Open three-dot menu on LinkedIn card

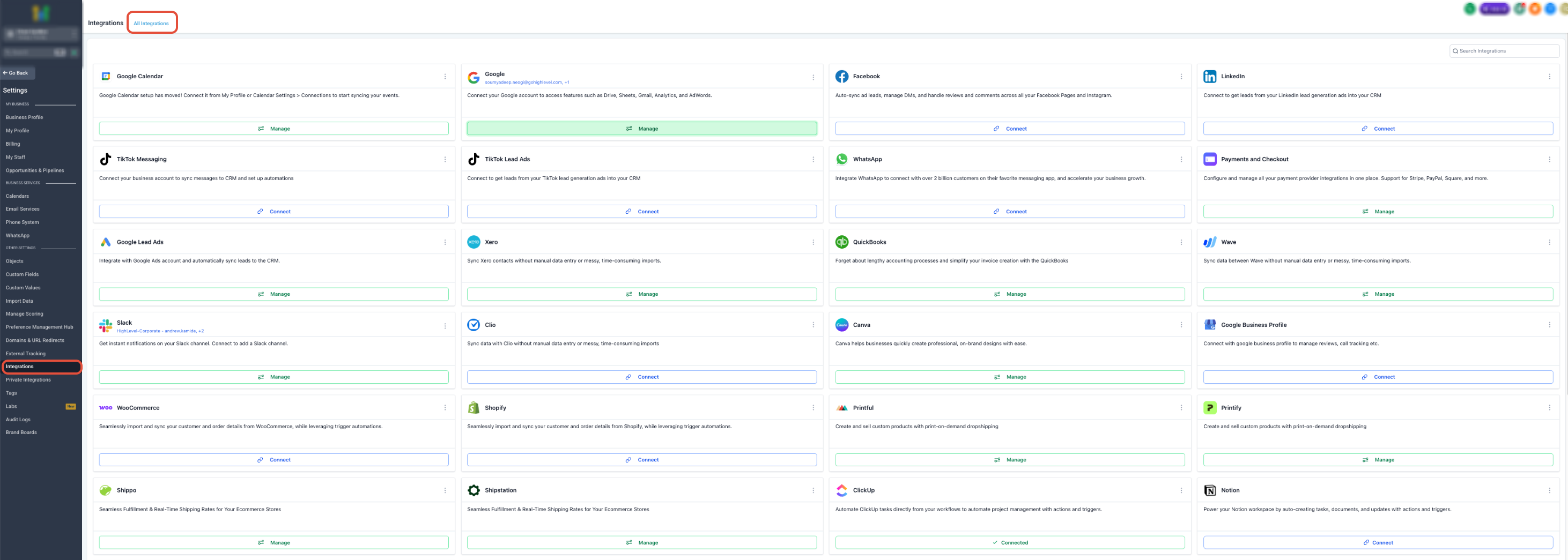click(x=1549, y=77)
